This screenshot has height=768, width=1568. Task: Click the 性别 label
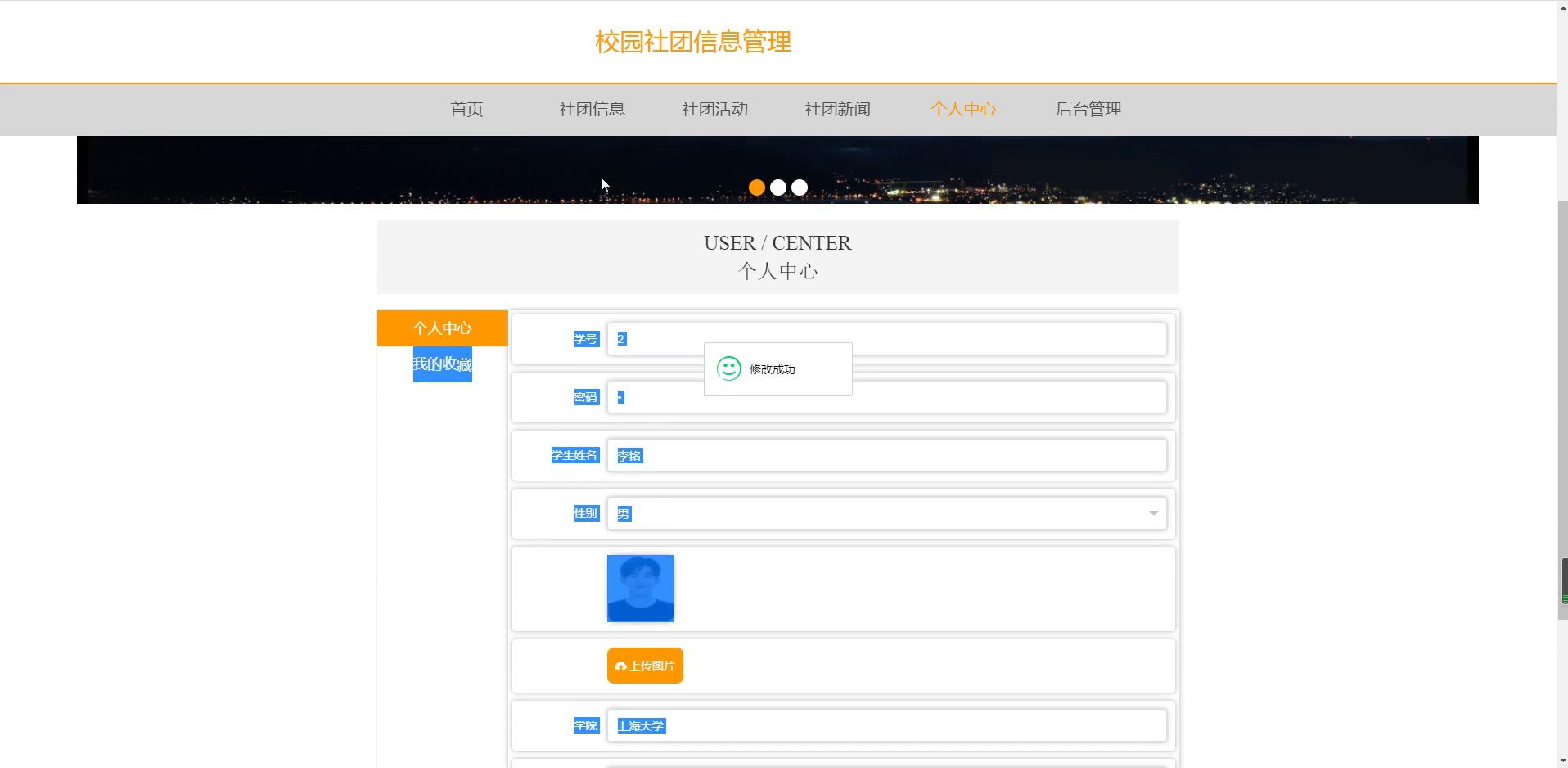click(x=586, y=513)
